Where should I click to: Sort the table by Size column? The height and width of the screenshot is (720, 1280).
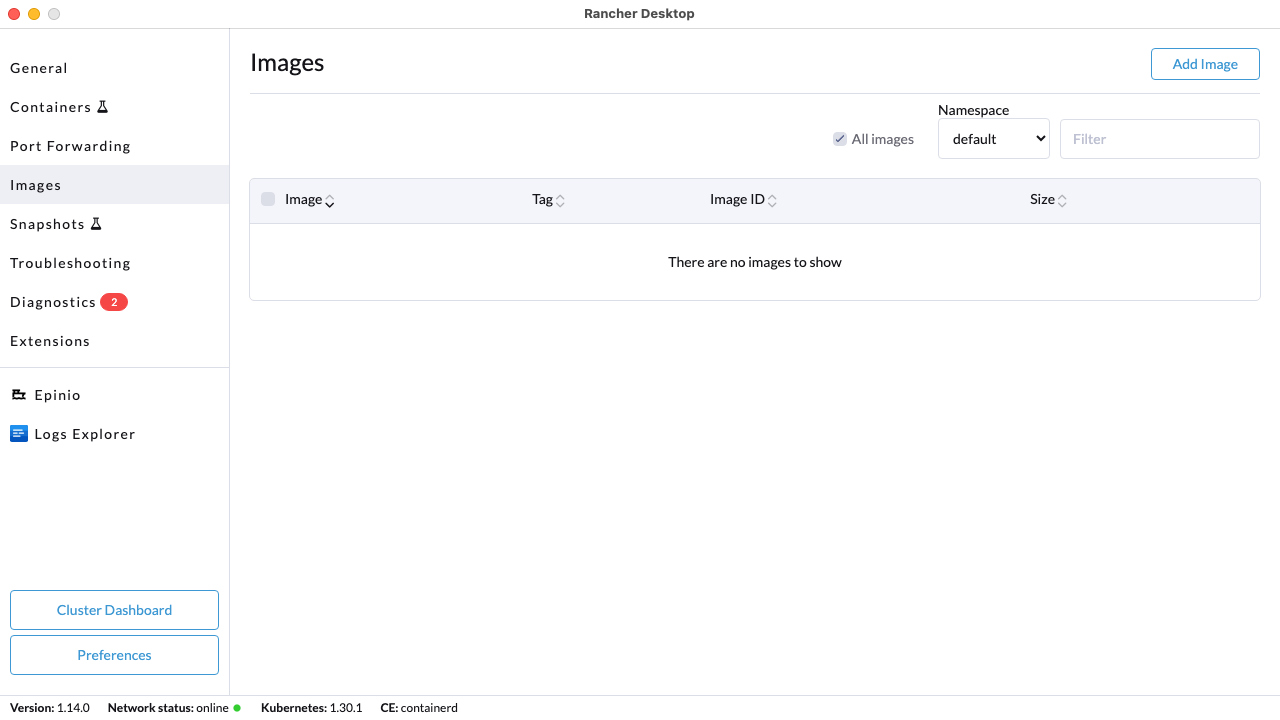point(1048,200)
